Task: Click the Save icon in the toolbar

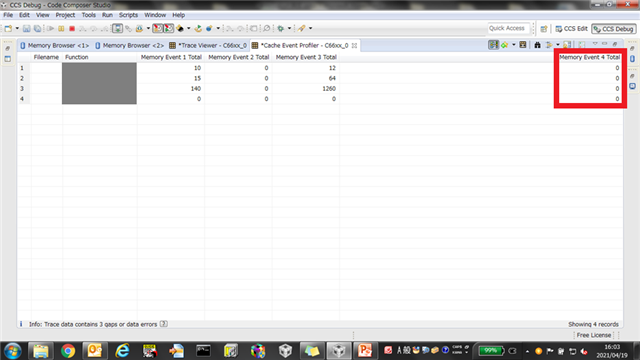Action: [x=27, y=29]
